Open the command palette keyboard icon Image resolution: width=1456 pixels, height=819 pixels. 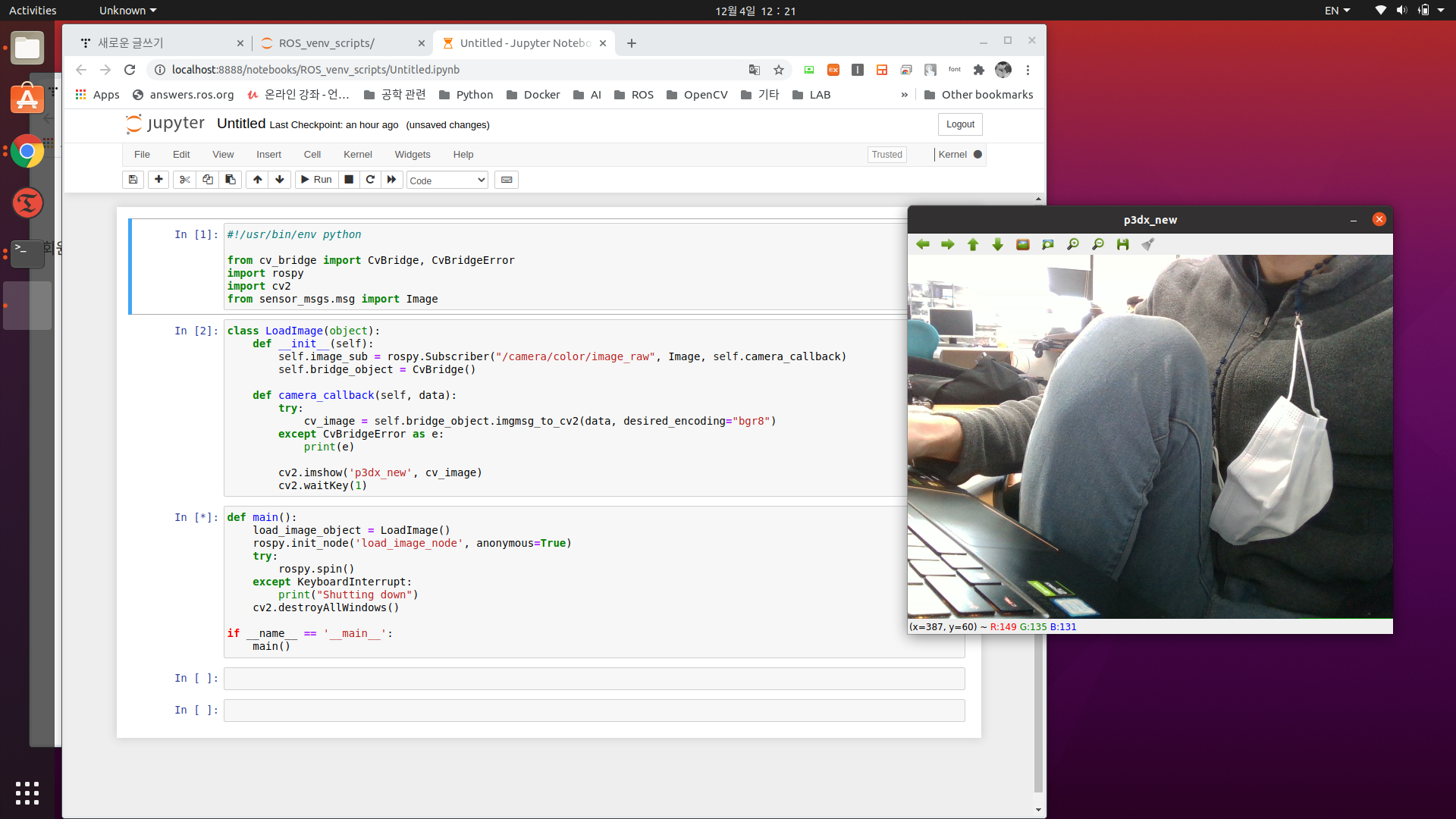pos(507,180)
